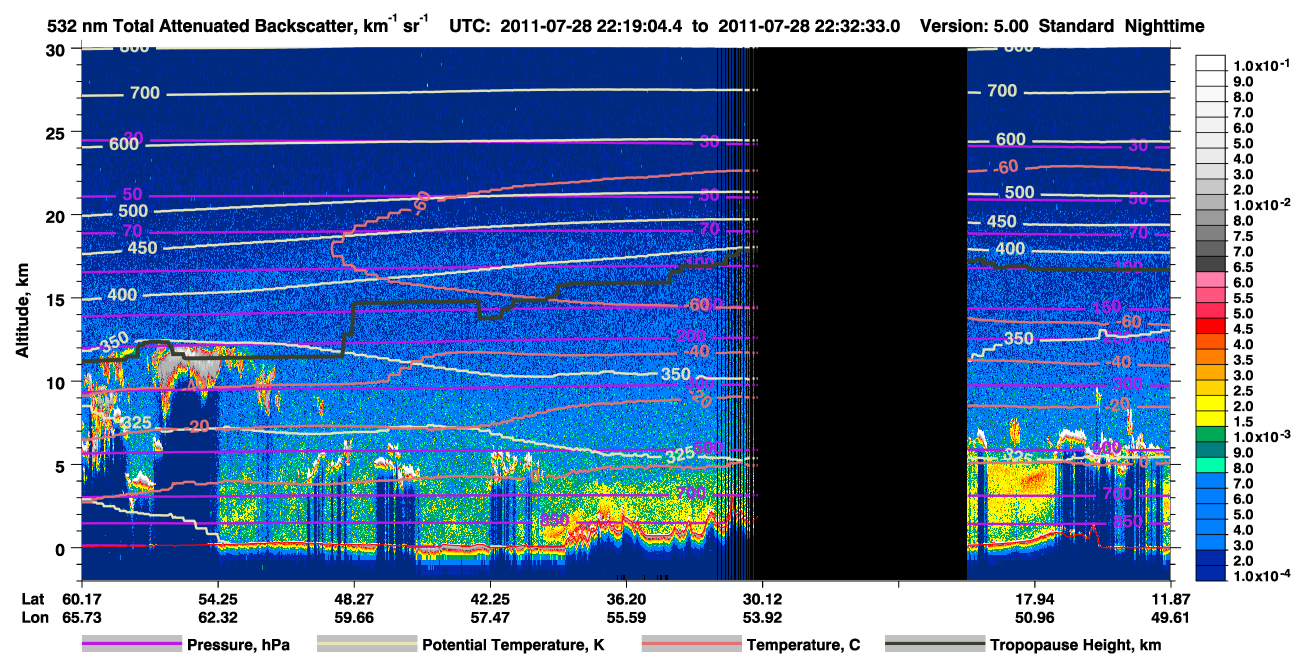Click the longitude value '57.47'
This screenshot has width=1300, height=667.
[x=489, y=617]
